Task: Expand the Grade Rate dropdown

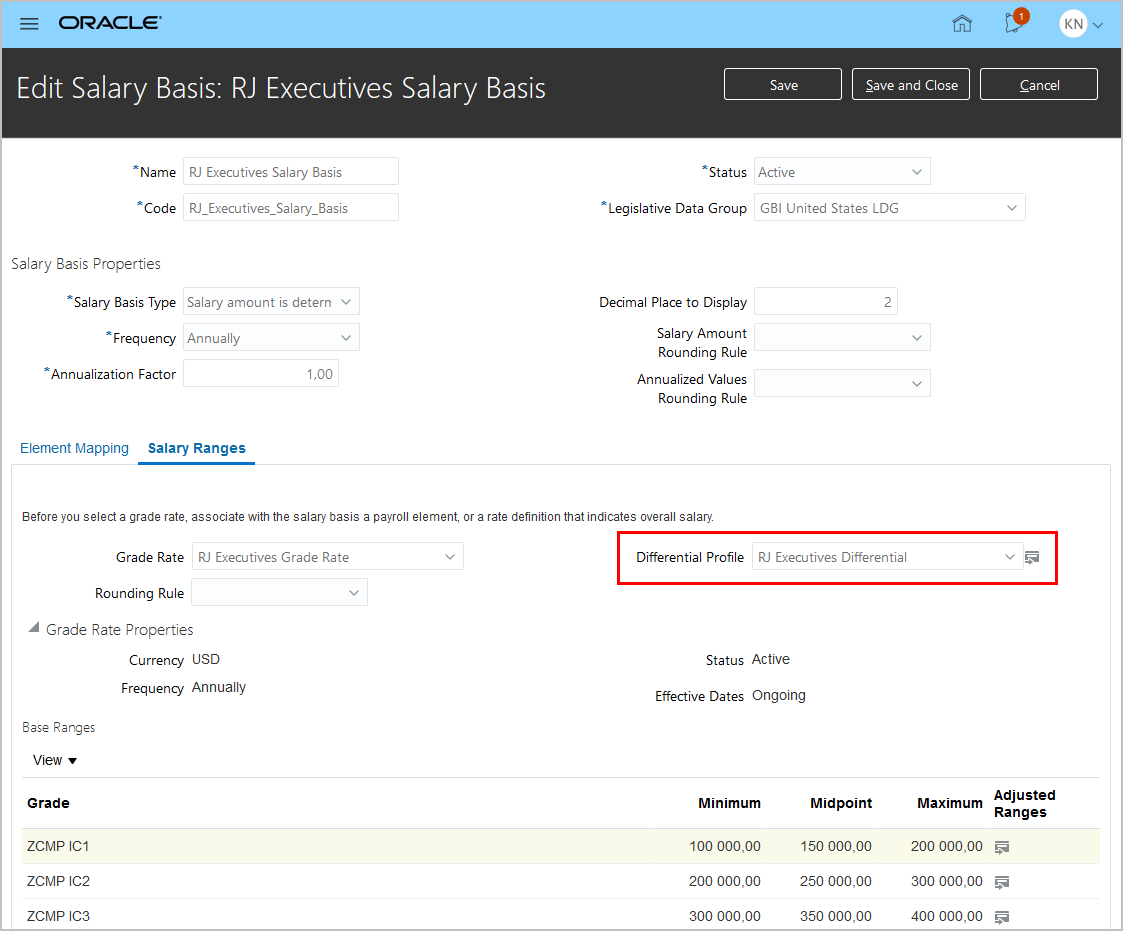Action: 327,557
